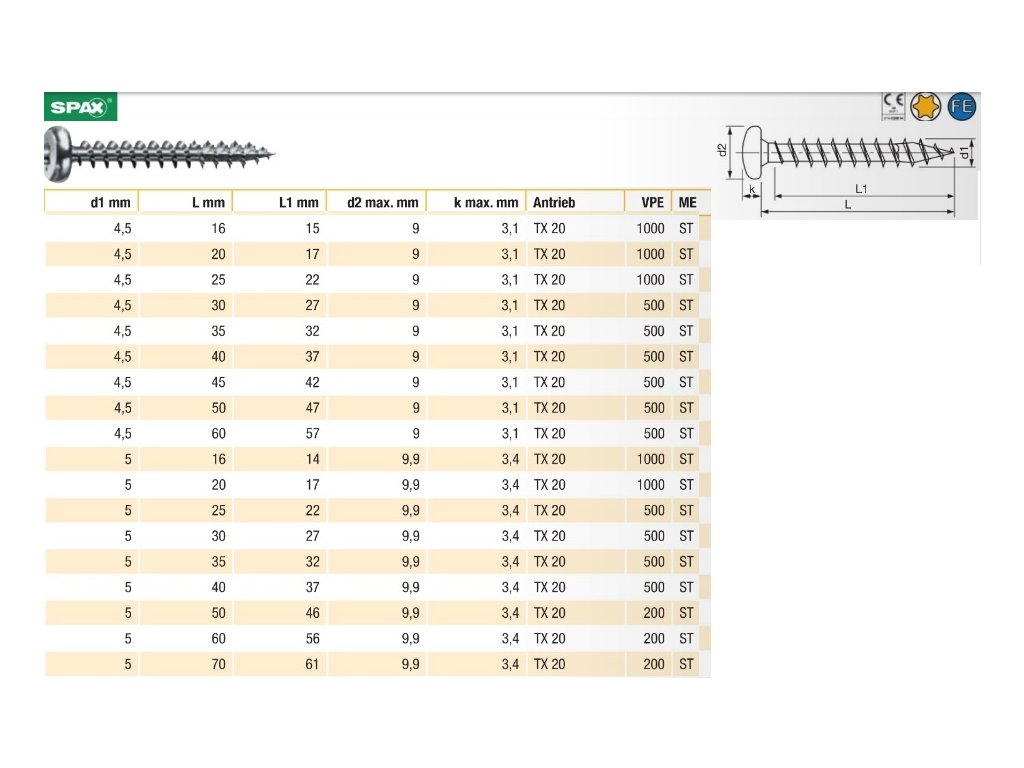Click the pan head screw photo
The width and height of the screenshot is (1024, 768).
(x=160, y=154)
